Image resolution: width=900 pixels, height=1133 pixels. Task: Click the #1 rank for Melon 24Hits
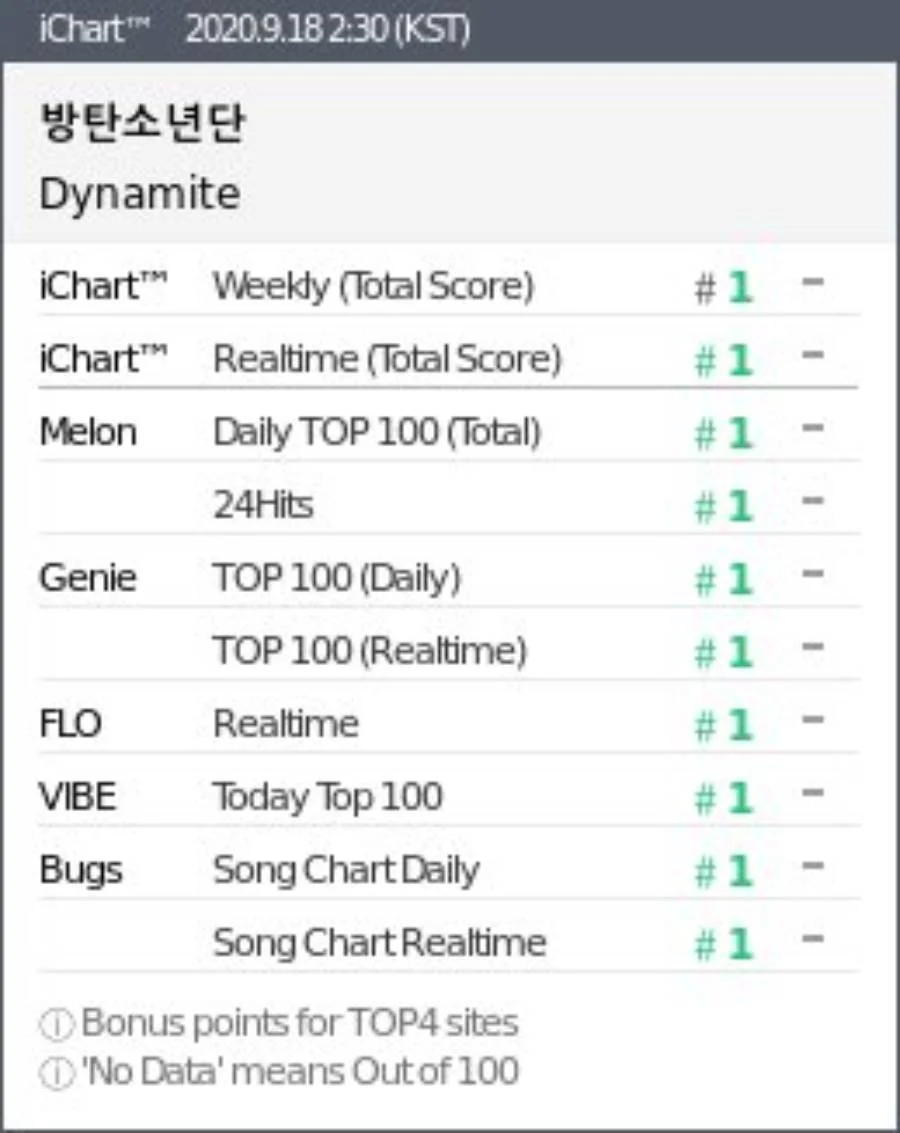pos(724,506)
